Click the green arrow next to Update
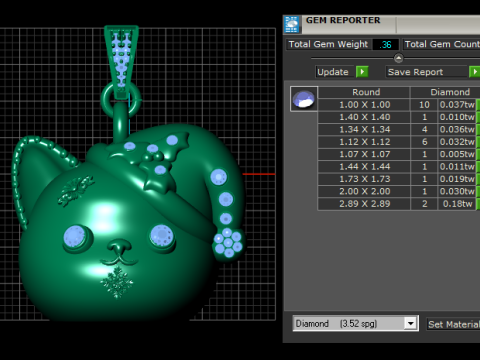Image resolution: width=480 pixels, height=360 pixels. click(x=362, y=72)
